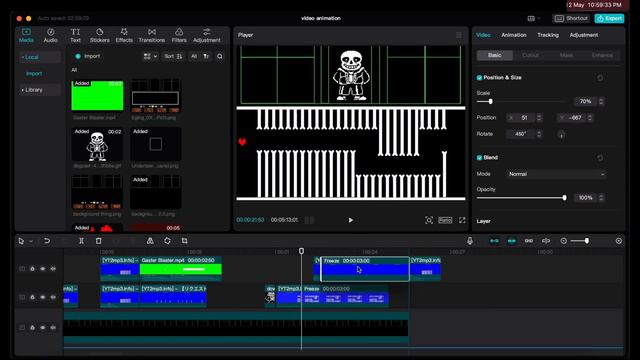This screenshot has height=360, width=640.
Task: Delete the selected clip
Action: click(x=98, y=241)
